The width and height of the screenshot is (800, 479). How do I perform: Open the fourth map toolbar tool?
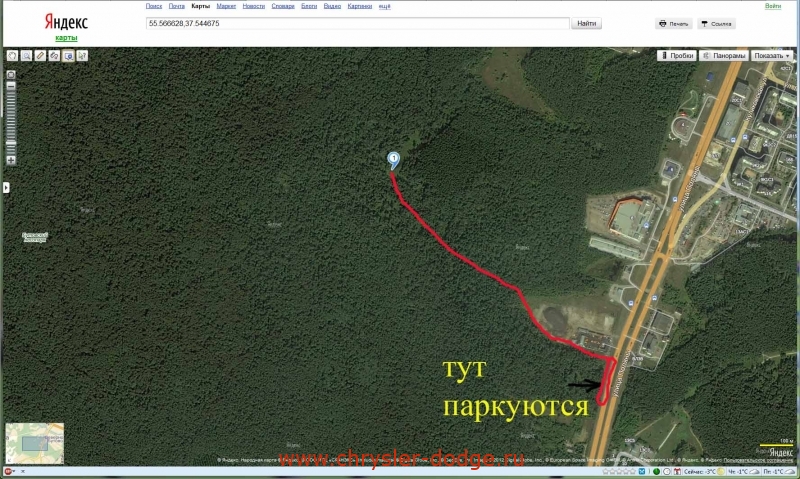point(54,56)
